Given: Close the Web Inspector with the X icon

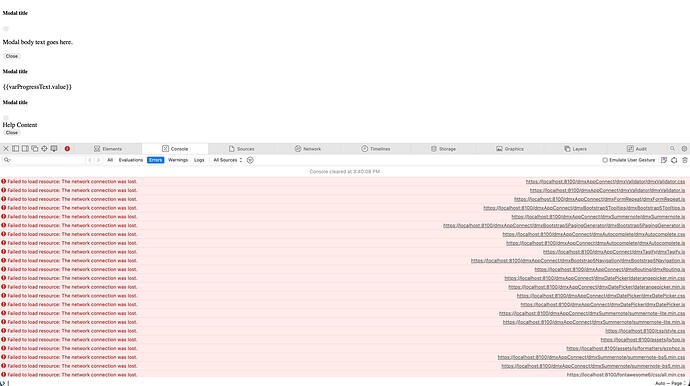Looking at the screenshot, I should coord(6,149).
